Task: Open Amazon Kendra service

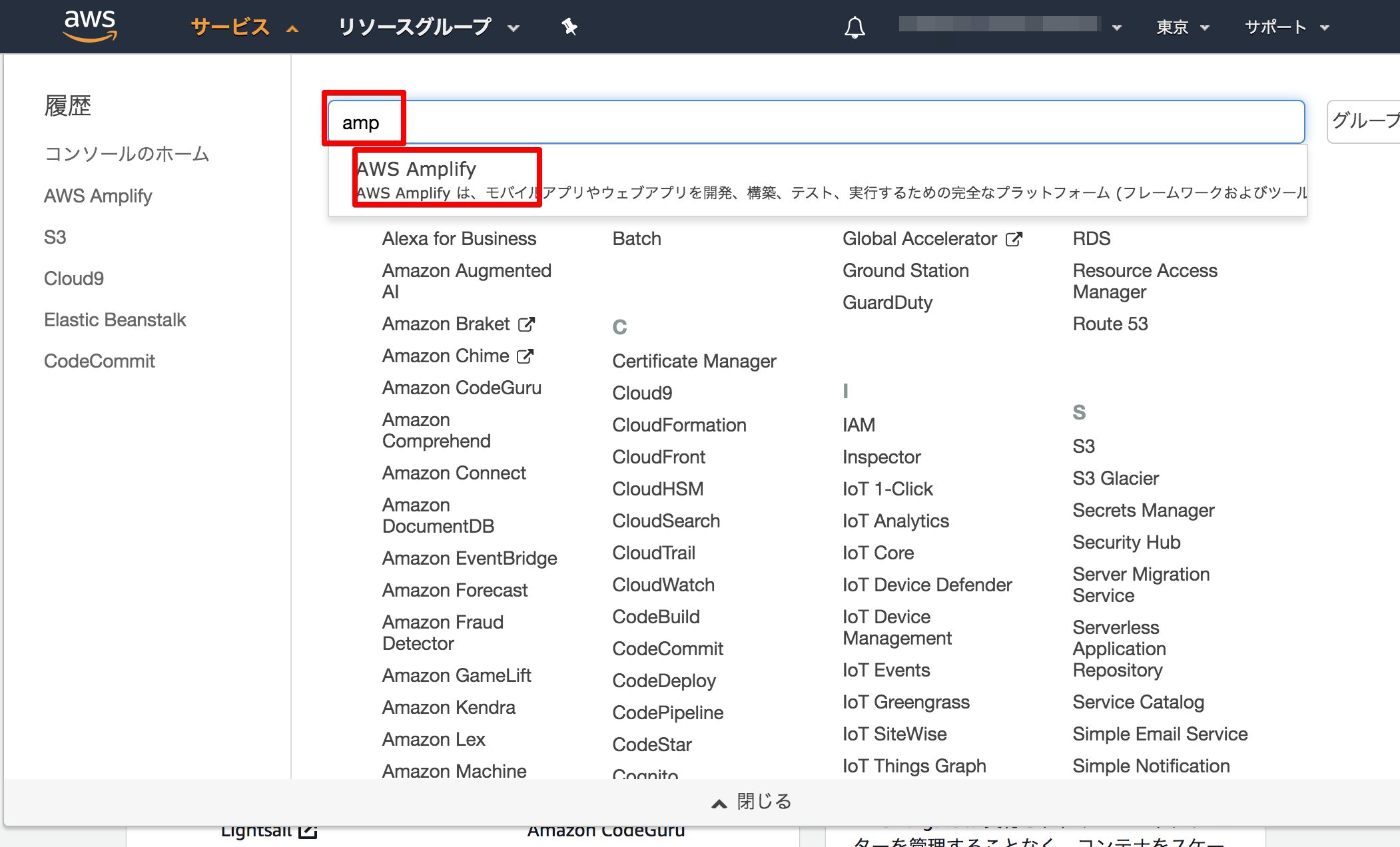Action: tap(449, 707)
